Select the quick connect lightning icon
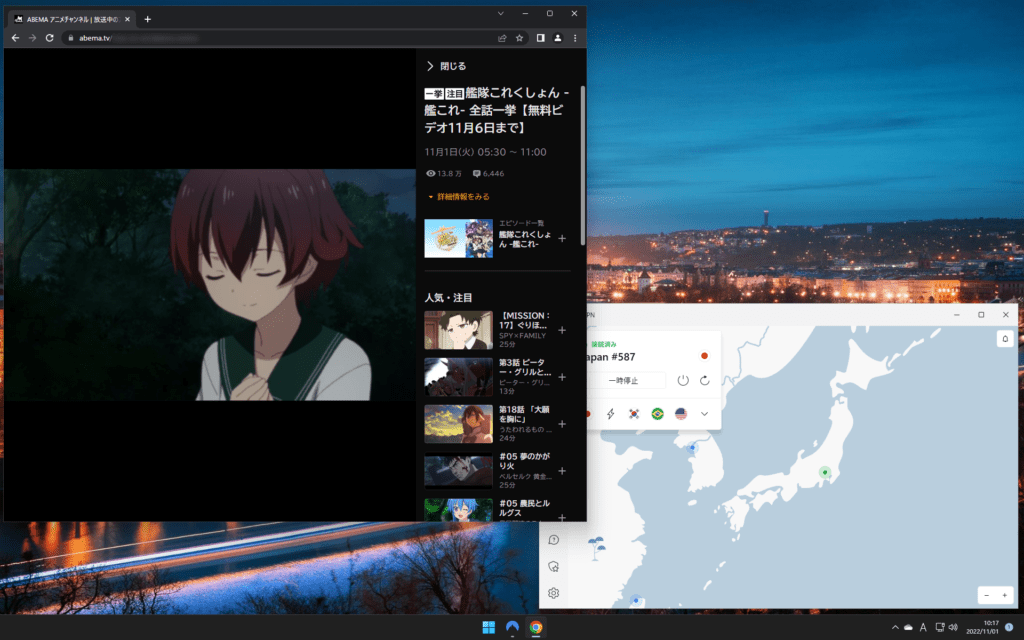1024x640 pixels. click(x=611, y=413)
